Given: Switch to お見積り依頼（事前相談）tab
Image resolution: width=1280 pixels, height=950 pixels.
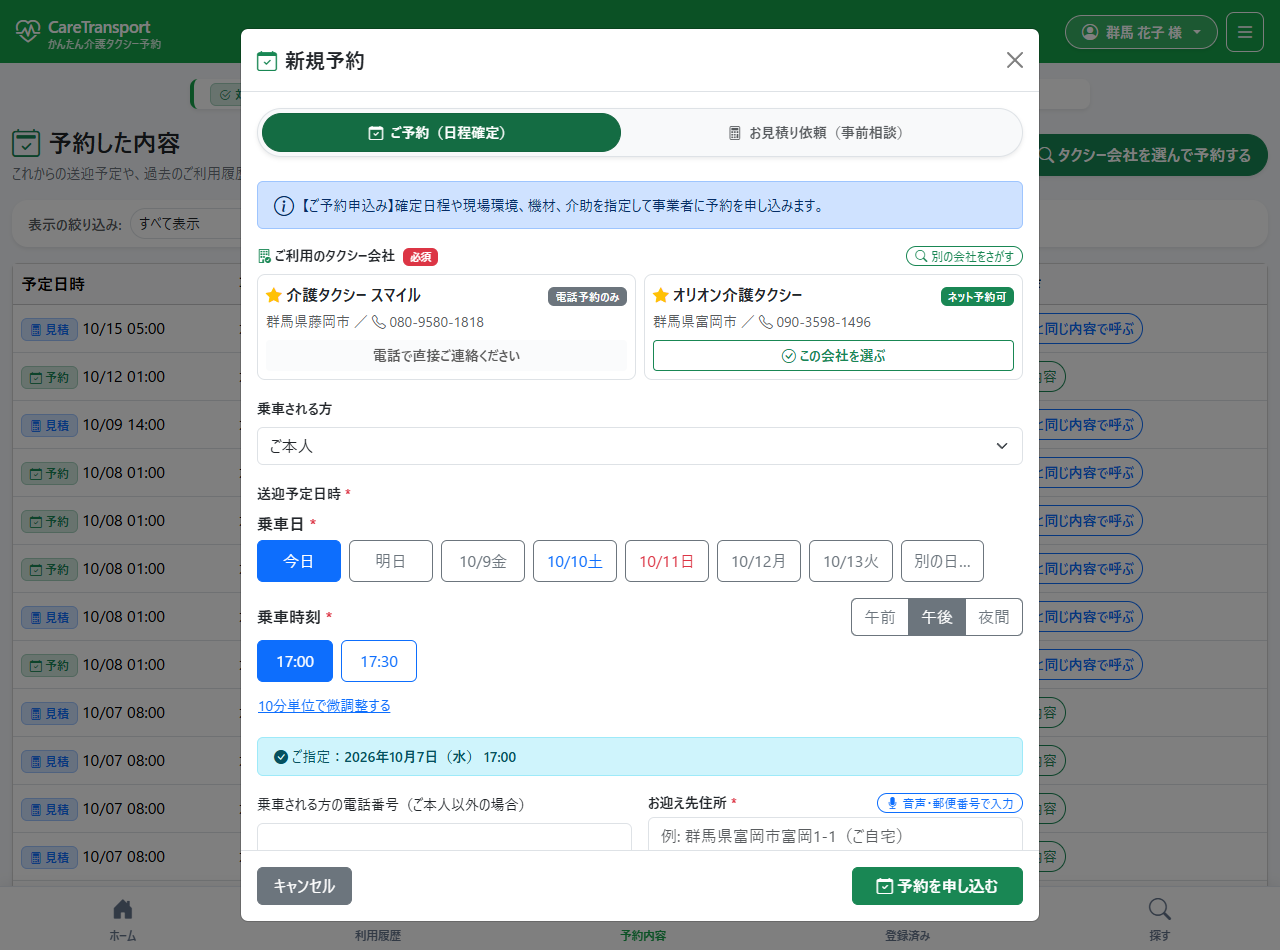Looking at the screenshot, I should (820, 133).
